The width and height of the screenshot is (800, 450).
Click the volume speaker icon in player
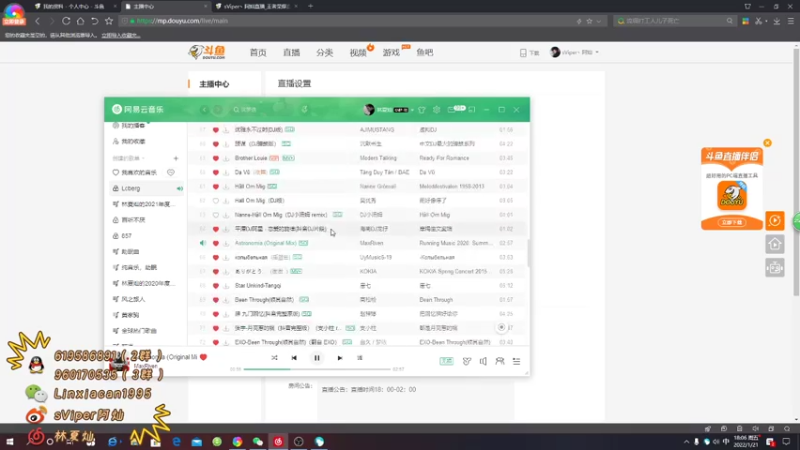tap(483, 361)
